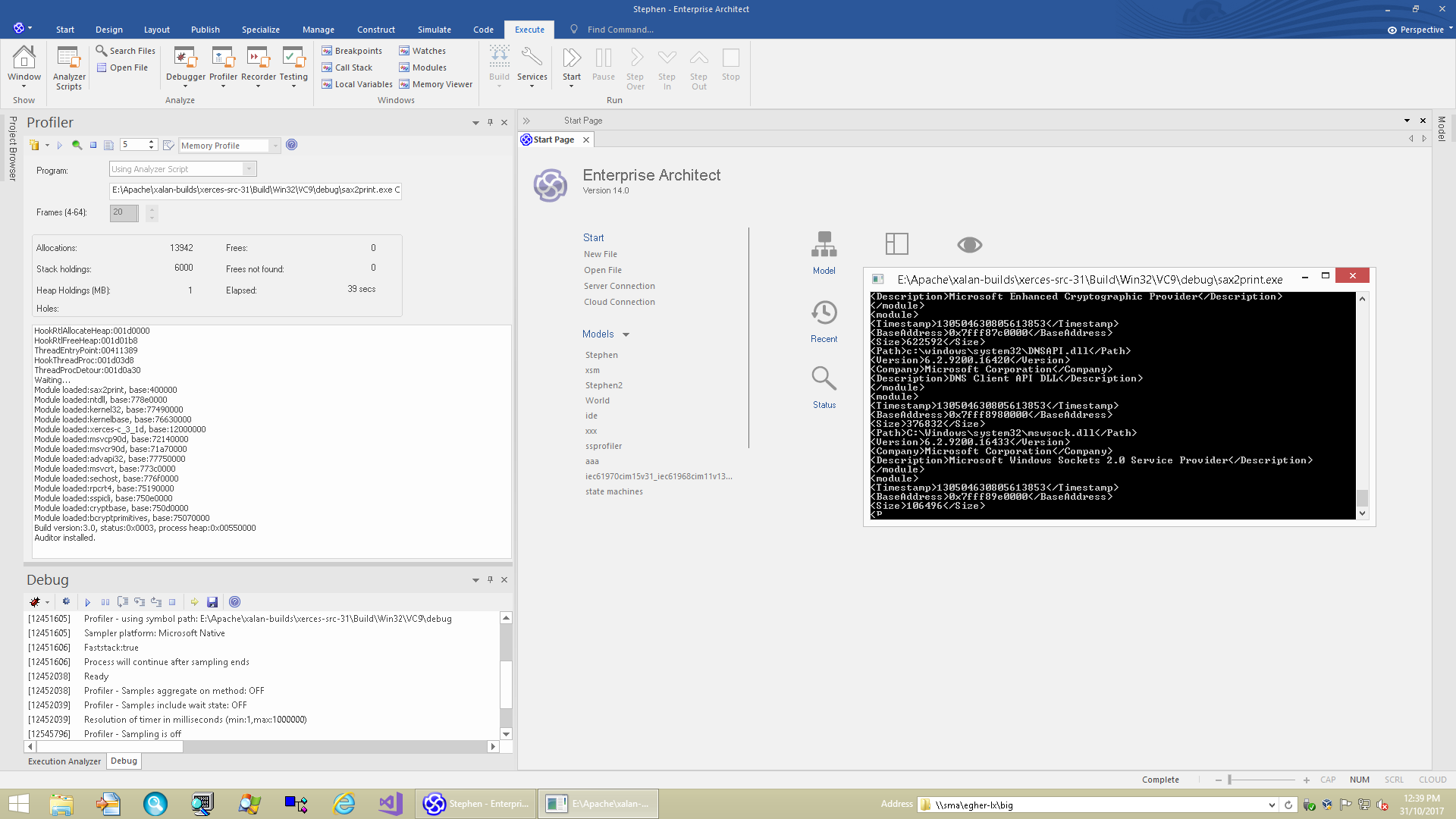Open the Memory Profile dropdown
The width and height of the screenshot is (1456, 819).
click(275, 145)
